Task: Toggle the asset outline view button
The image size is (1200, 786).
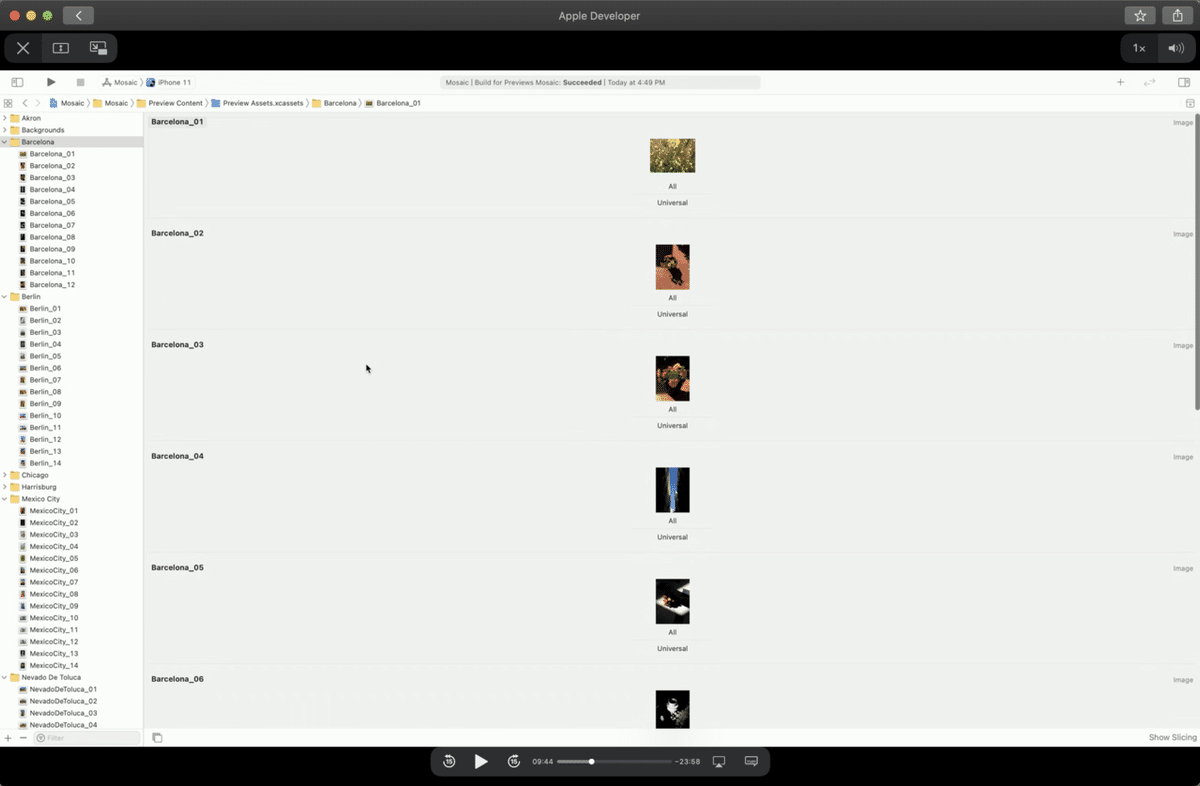Action: pos(157,738)
